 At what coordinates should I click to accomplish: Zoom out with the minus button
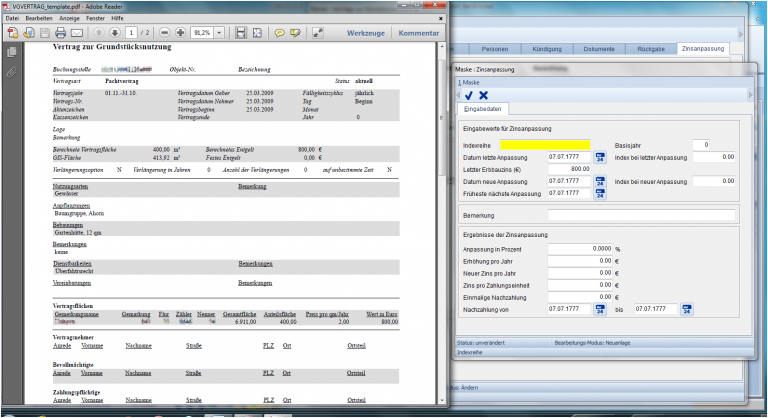point(165,33)
